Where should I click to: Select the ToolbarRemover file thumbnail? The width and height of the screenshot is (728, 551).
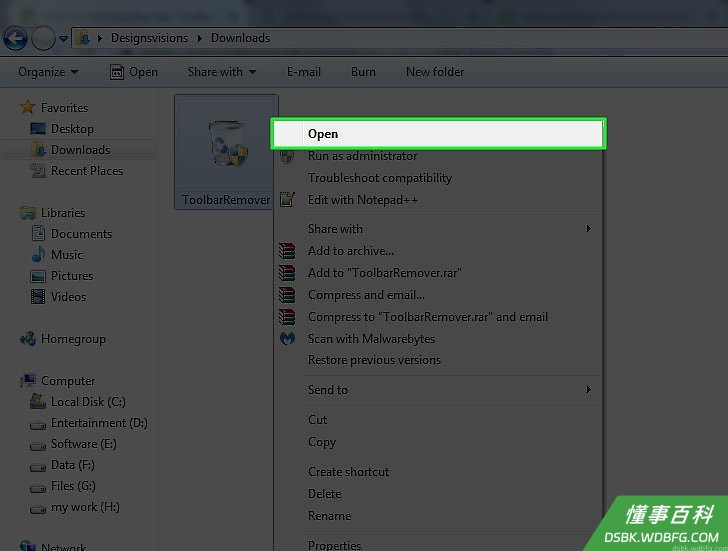click(226, 152)
